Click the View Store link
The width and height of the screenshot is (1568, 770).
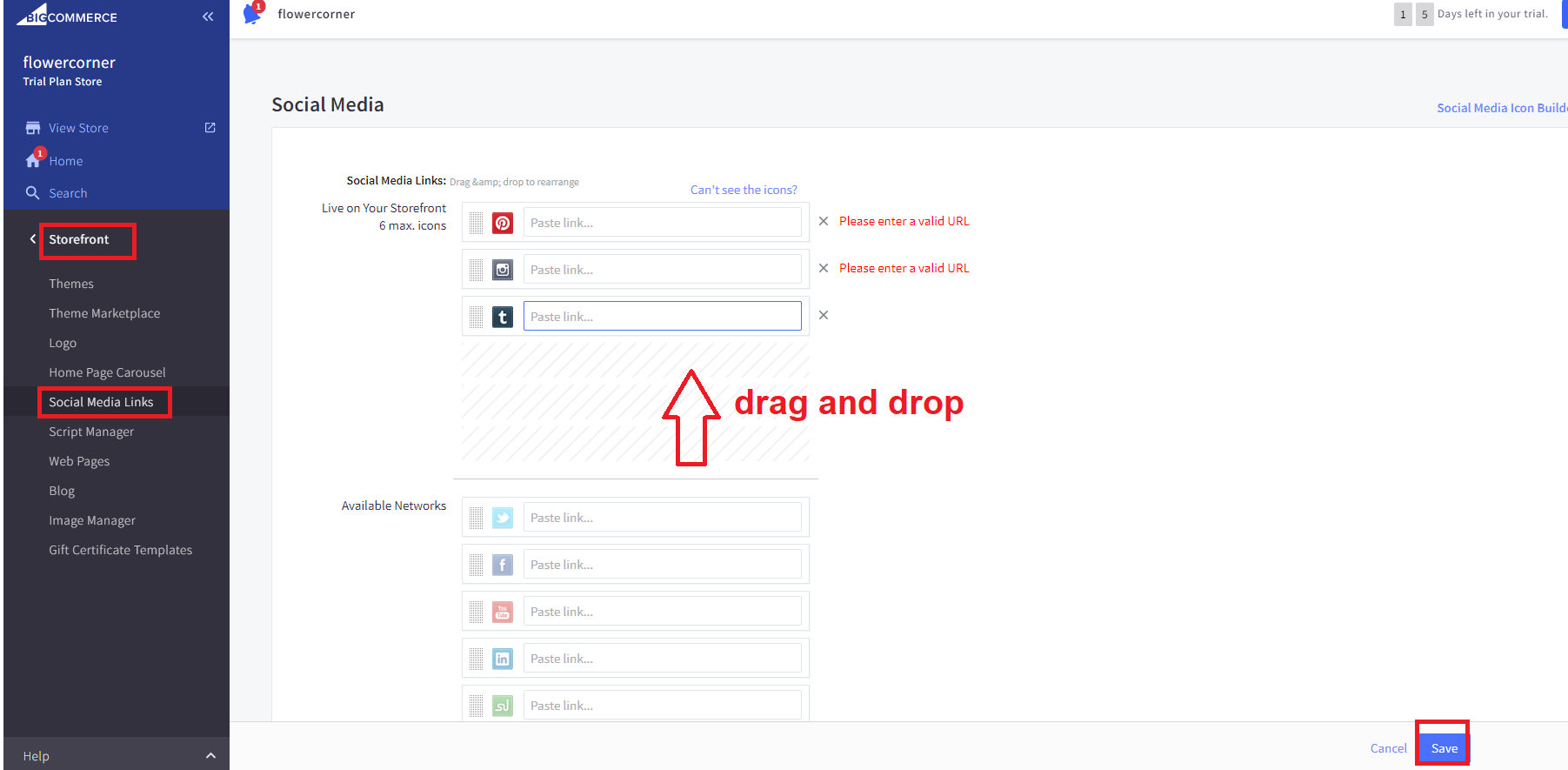tap(78, 128)
